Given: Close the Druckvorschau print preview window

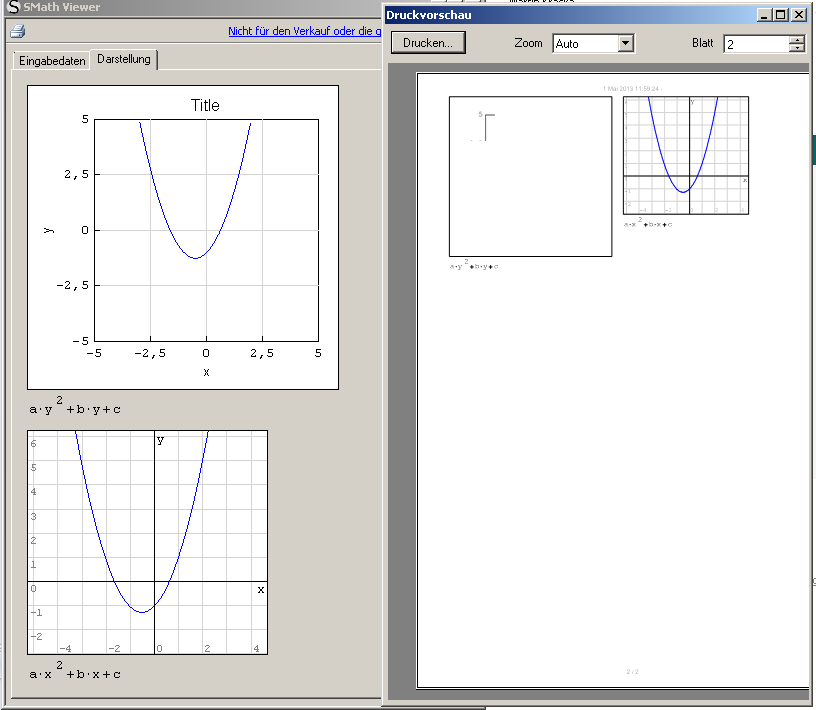Looking at the screenshot, I should (798, 15).
